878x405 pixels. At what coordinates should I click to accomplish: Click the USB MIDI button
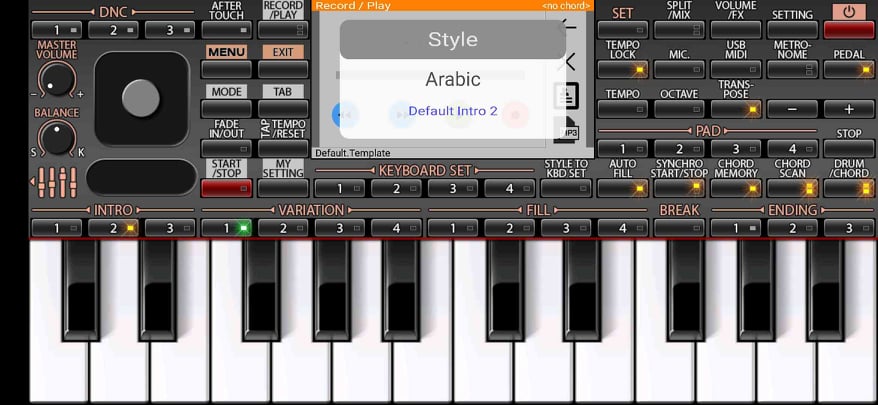click(x=736, y=69)
